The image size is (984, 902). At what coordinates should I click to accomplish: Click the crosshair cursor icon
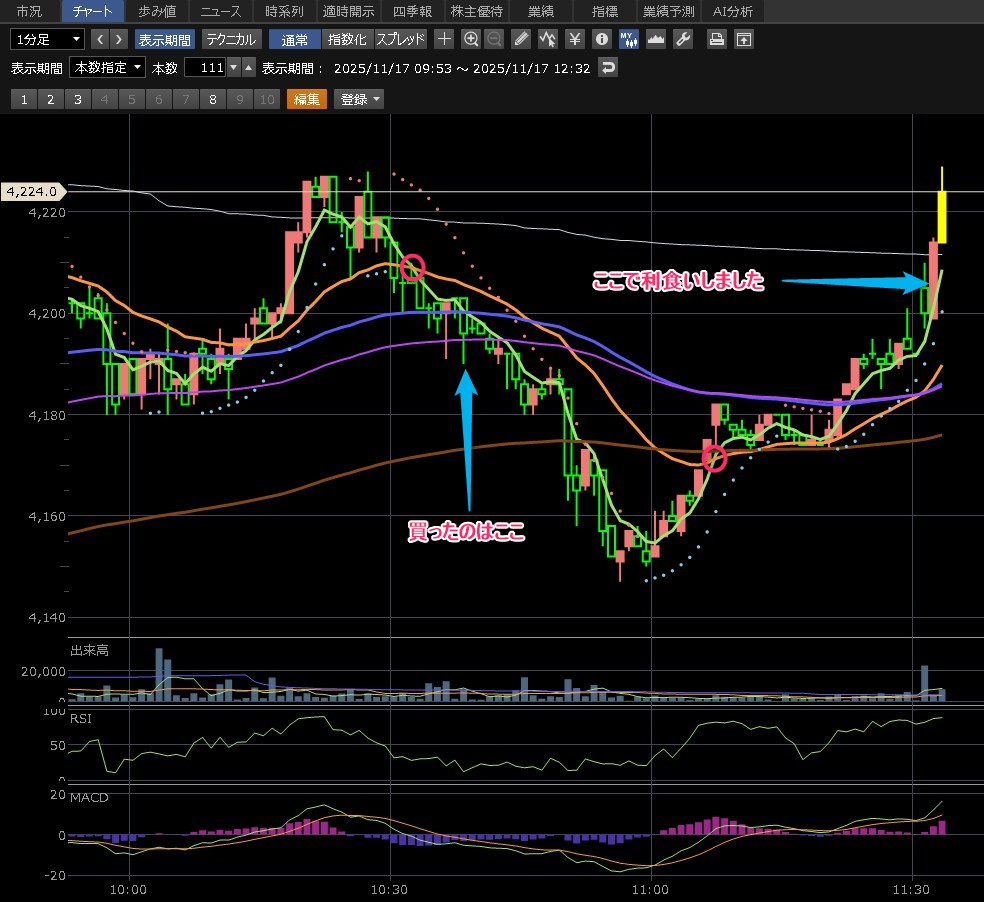point(444,40)
